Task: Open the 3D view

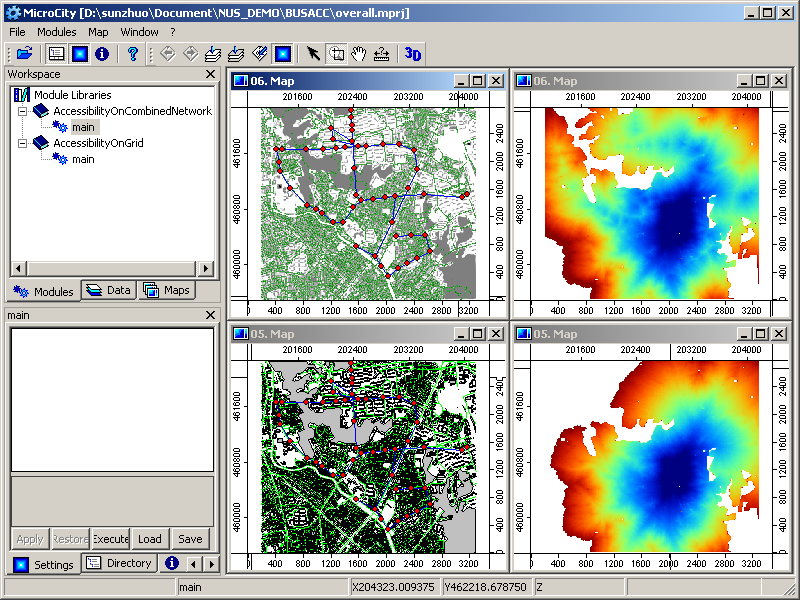Action: 413,54
